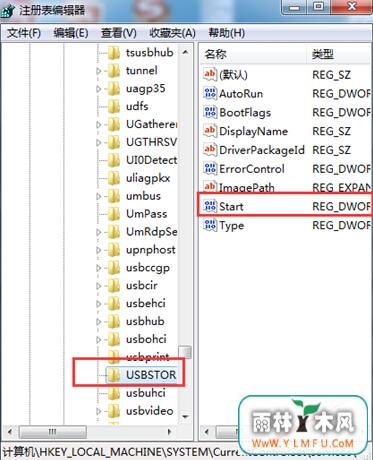Screen dimensions: 373x460
Task: Click the Start DWORD value icon
Action: pos(210,206)
